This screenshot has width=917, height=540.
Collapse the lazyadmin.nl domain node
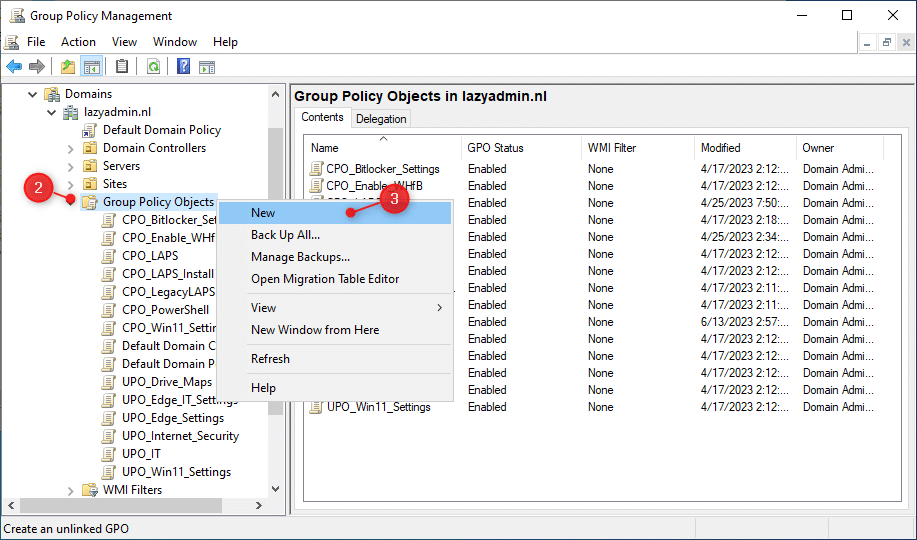pos(51,112)
